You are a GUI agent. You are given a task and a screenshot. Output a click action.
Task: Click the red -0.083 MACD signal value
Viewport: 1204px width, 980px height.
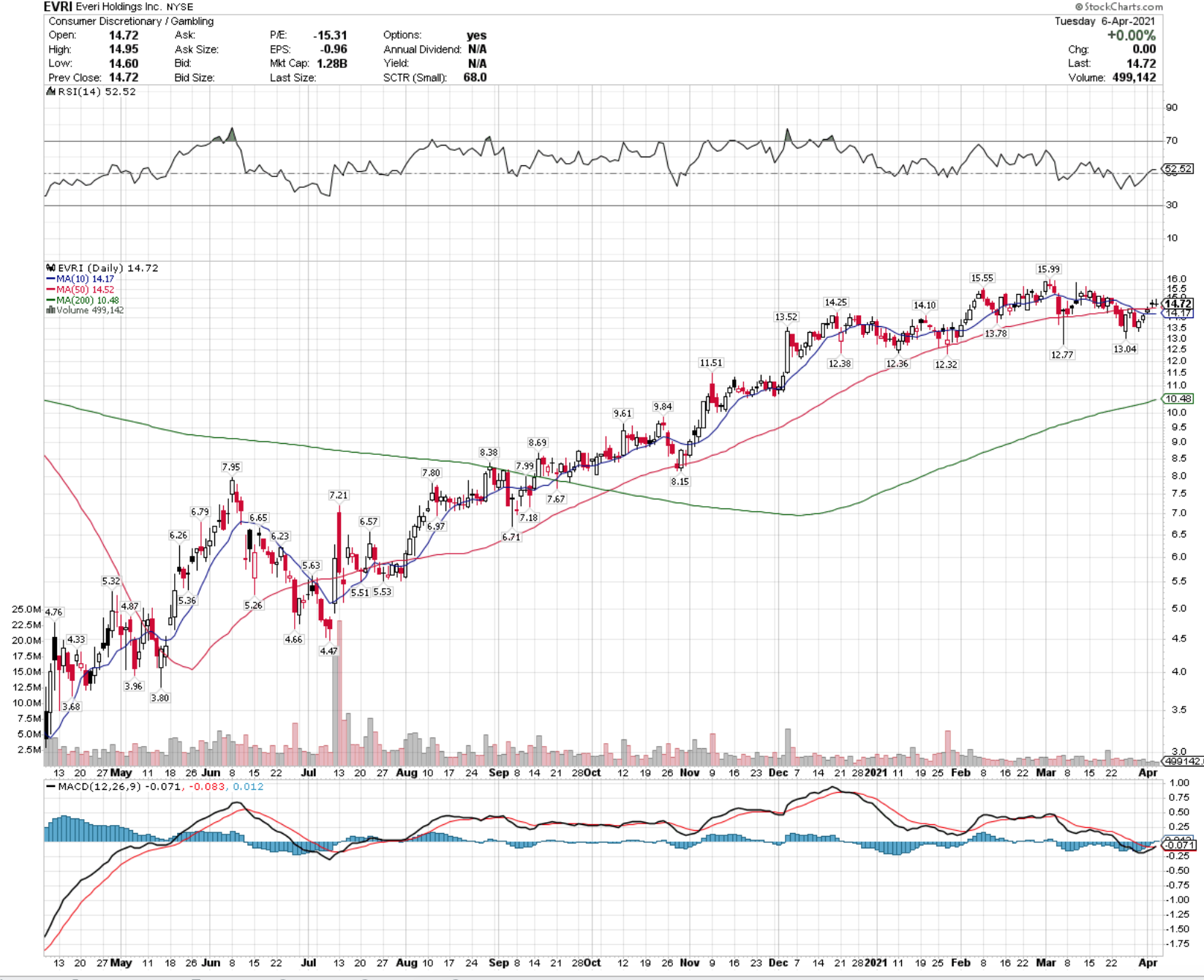tap(207, 787)
